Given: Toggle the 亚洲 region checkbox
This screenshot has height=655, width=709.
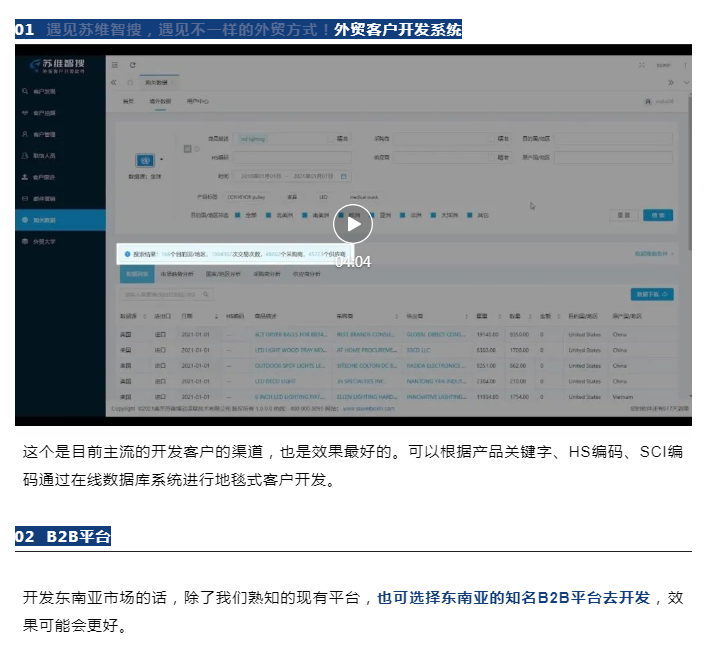Looking at the screenshot, I should pyautogui.click(x=373, y=215).
